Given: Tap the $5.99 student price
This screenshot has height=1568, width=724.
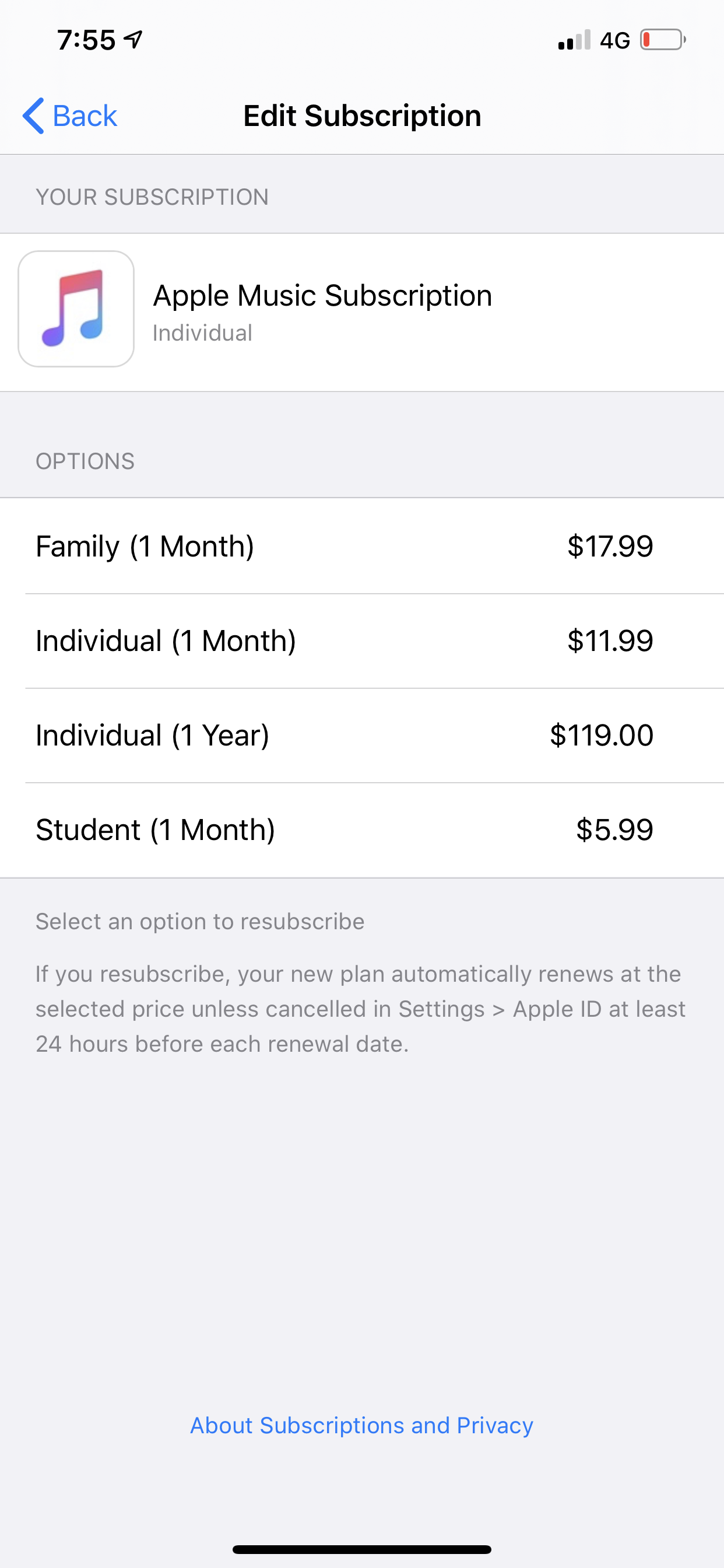Looking at the screenshot, I should [614, 829].
